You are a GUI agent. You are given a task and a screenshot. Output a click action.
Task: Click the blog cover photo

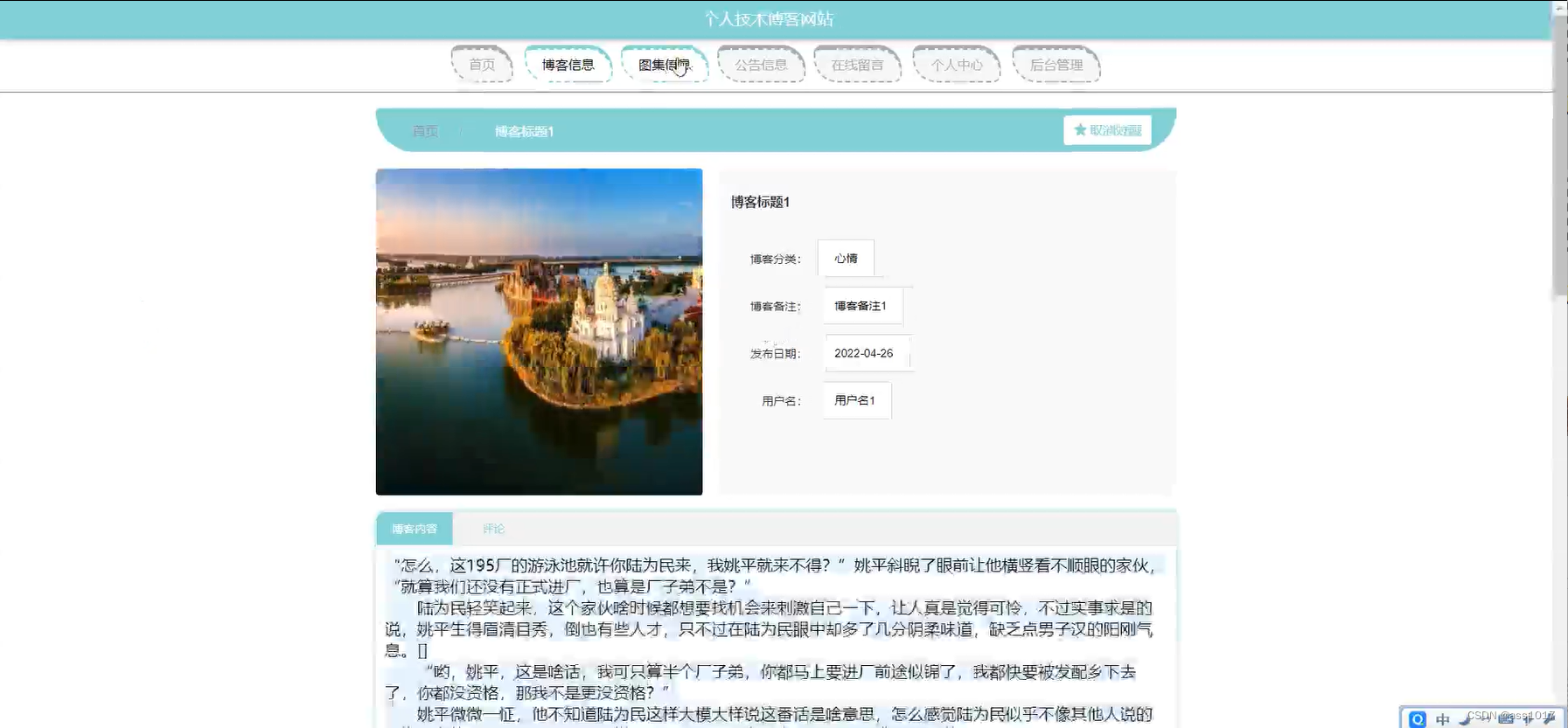[x=540, y=332]
